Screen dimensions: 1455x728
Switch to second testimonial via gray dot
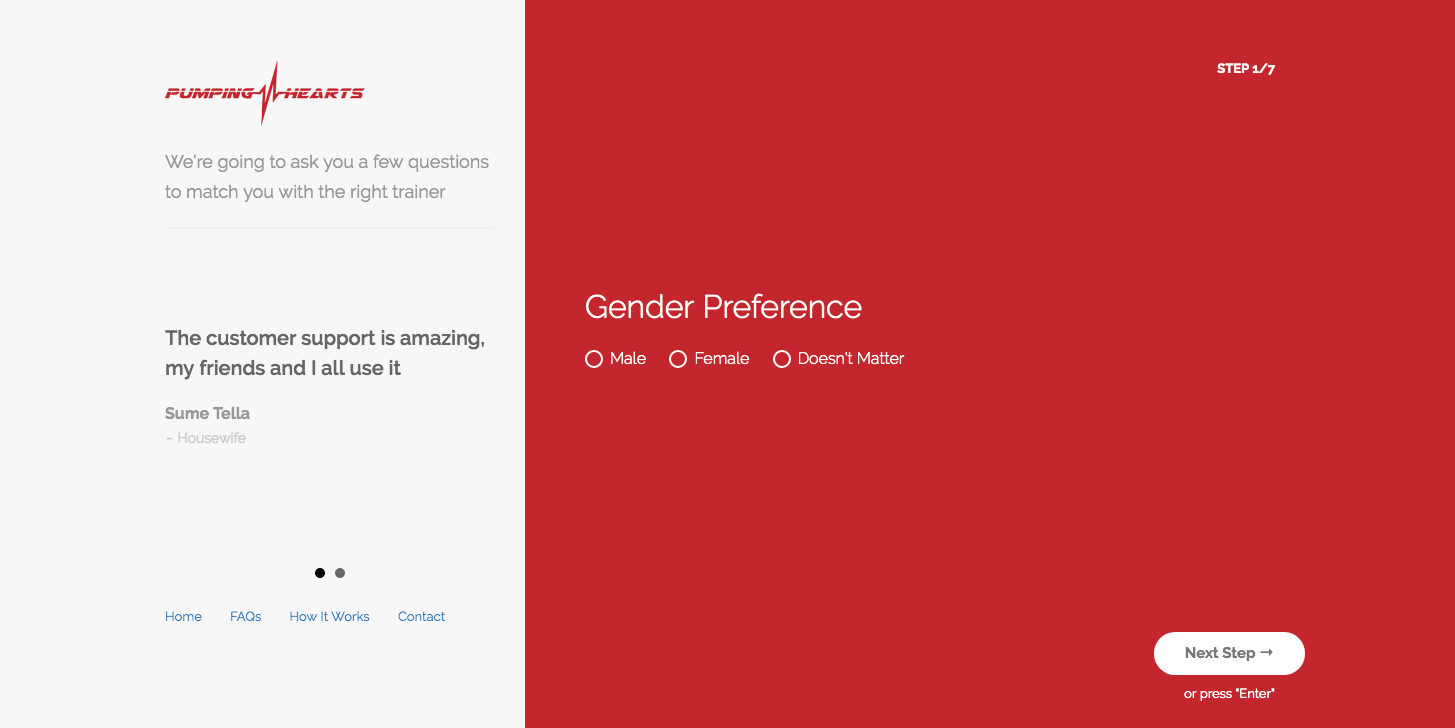coord(340,573)
